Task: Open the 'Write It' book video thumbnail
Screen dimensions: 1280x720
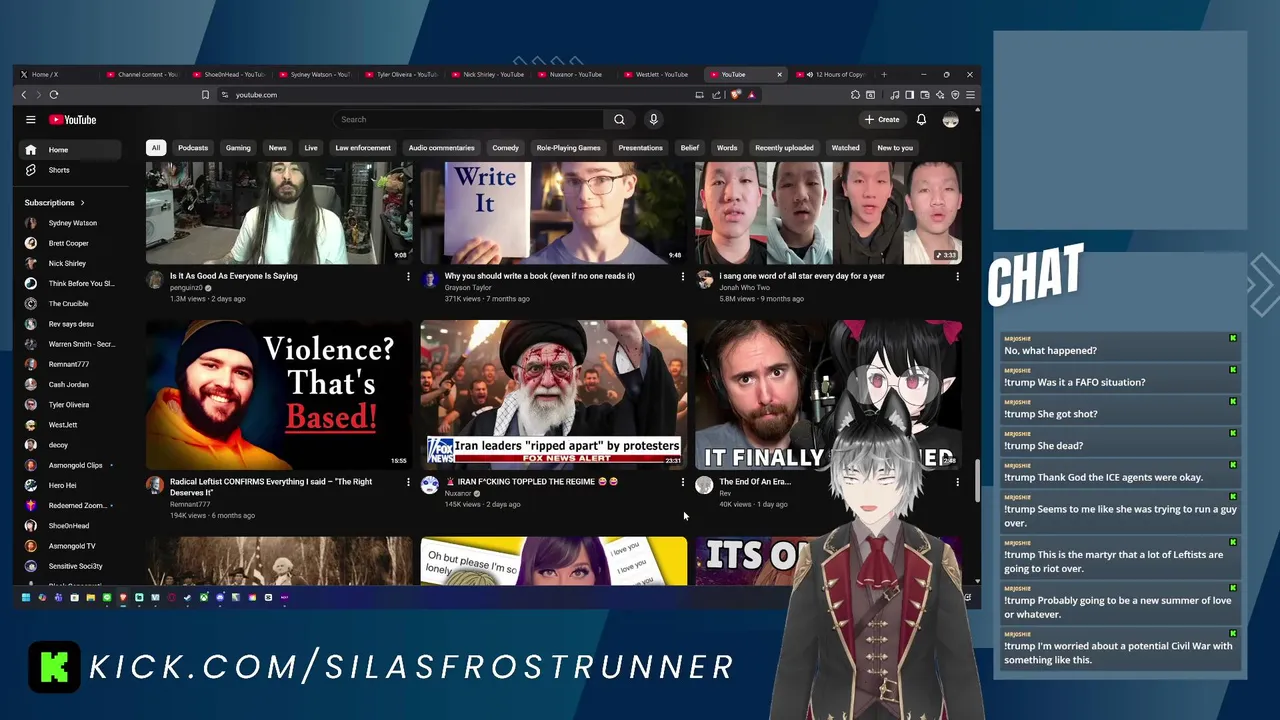Action: [553, 213]
